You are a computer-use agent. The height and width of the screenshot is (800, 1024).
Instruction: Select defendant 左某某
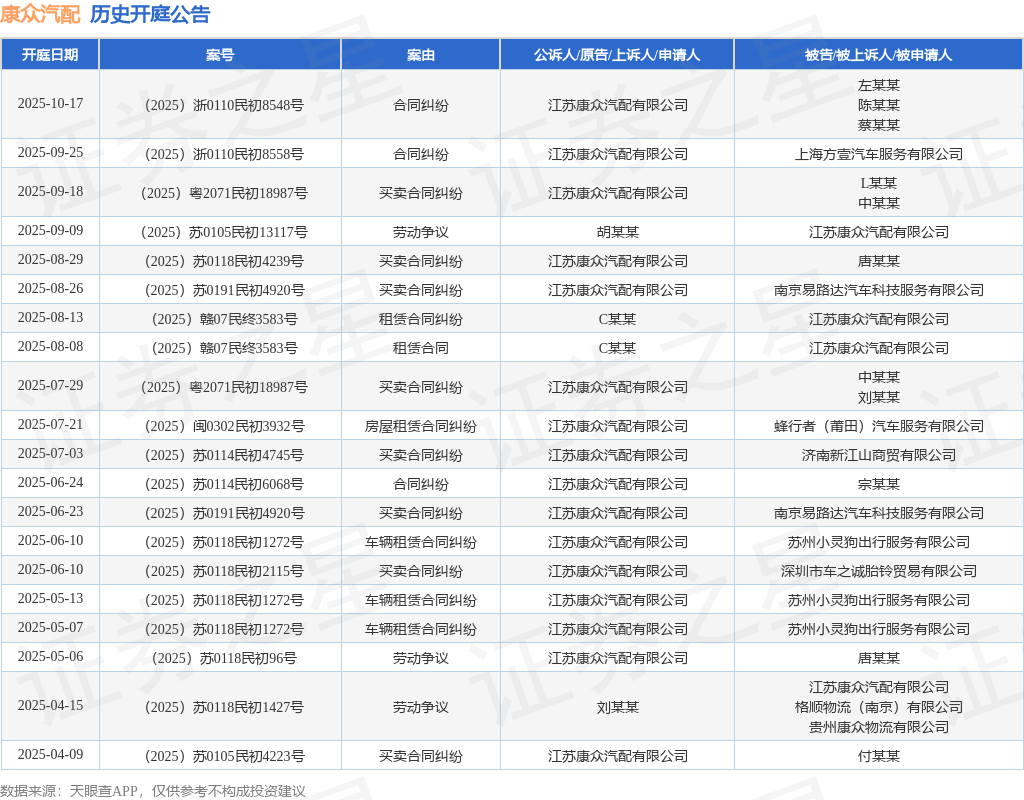coord(878,85)
